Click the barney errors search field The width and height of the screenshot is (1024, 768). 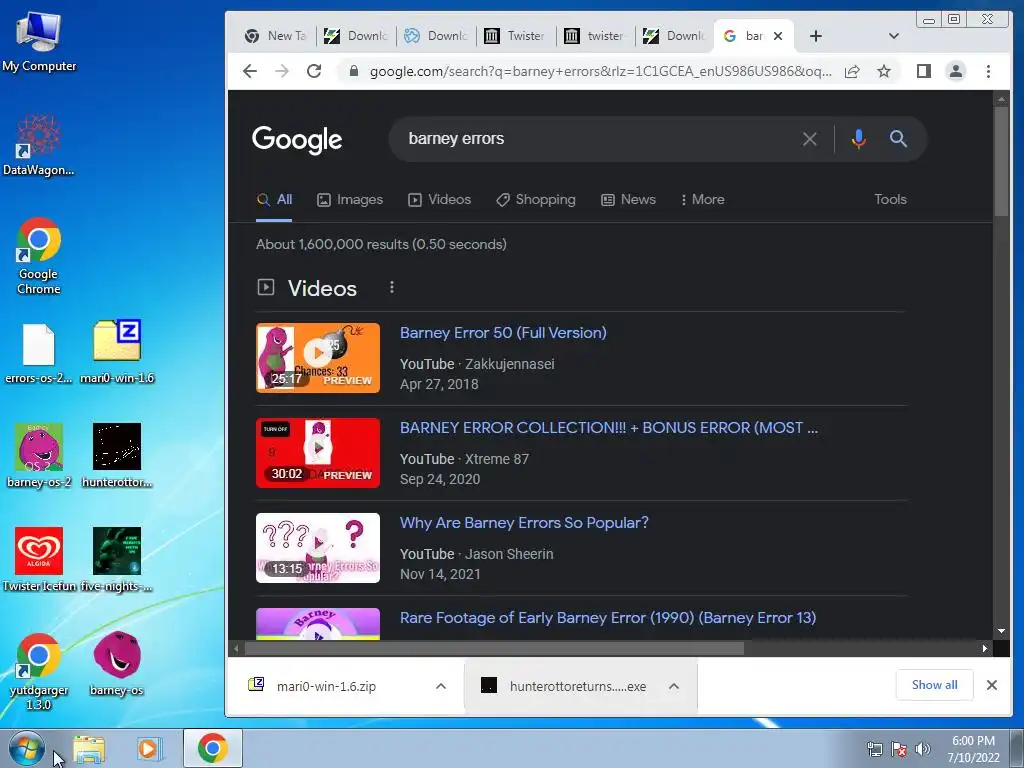[x=598, y=139]
